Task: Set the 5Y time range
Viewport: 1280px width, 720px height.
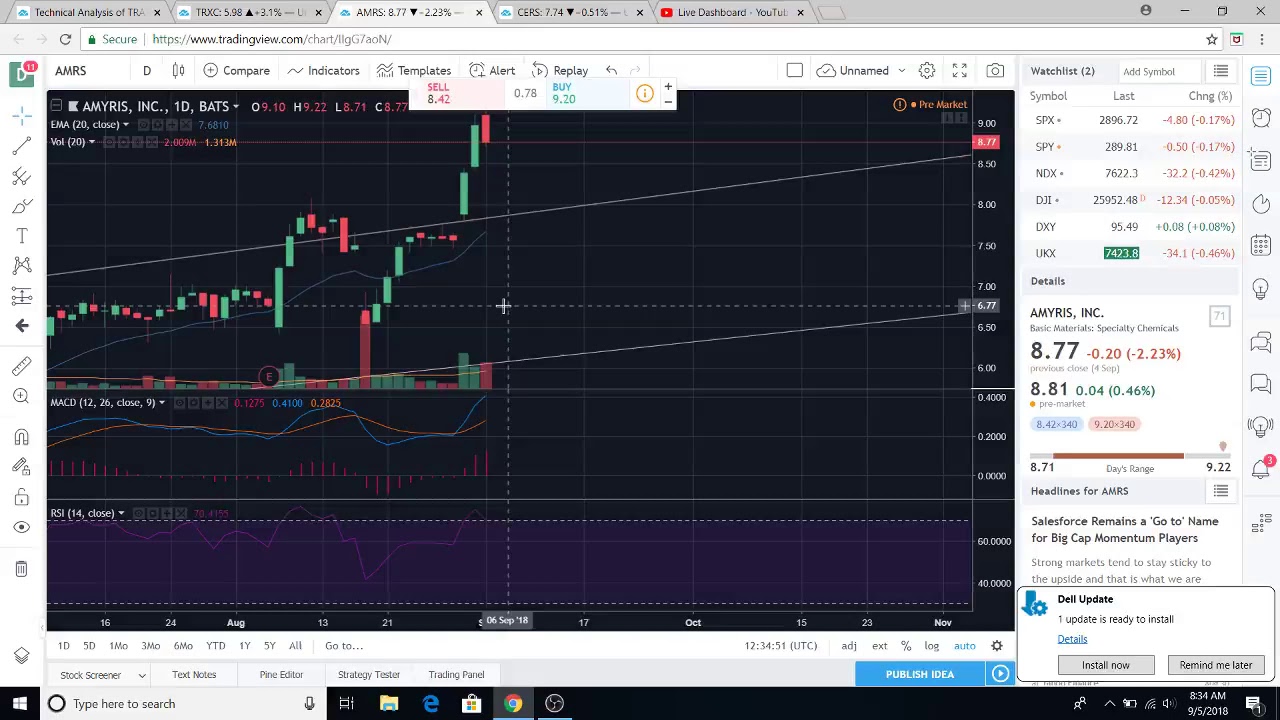Action: pos(269,646)
